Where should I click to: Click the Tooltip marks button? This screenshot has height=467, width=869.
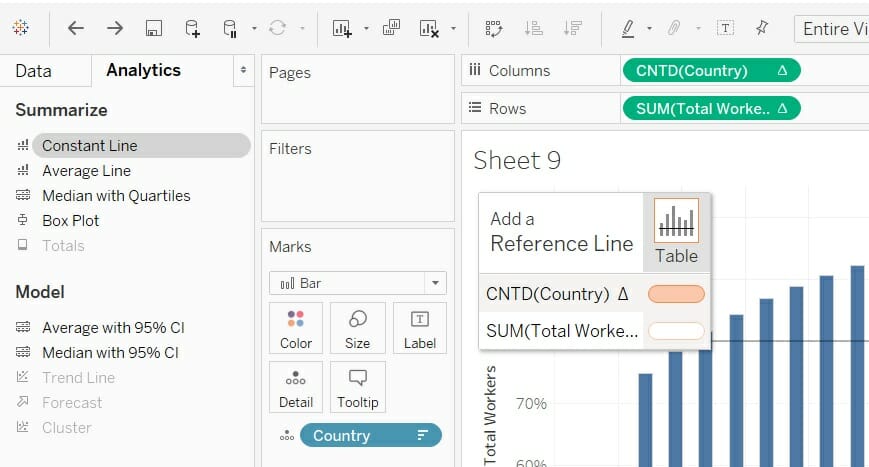tap(357, 387)
